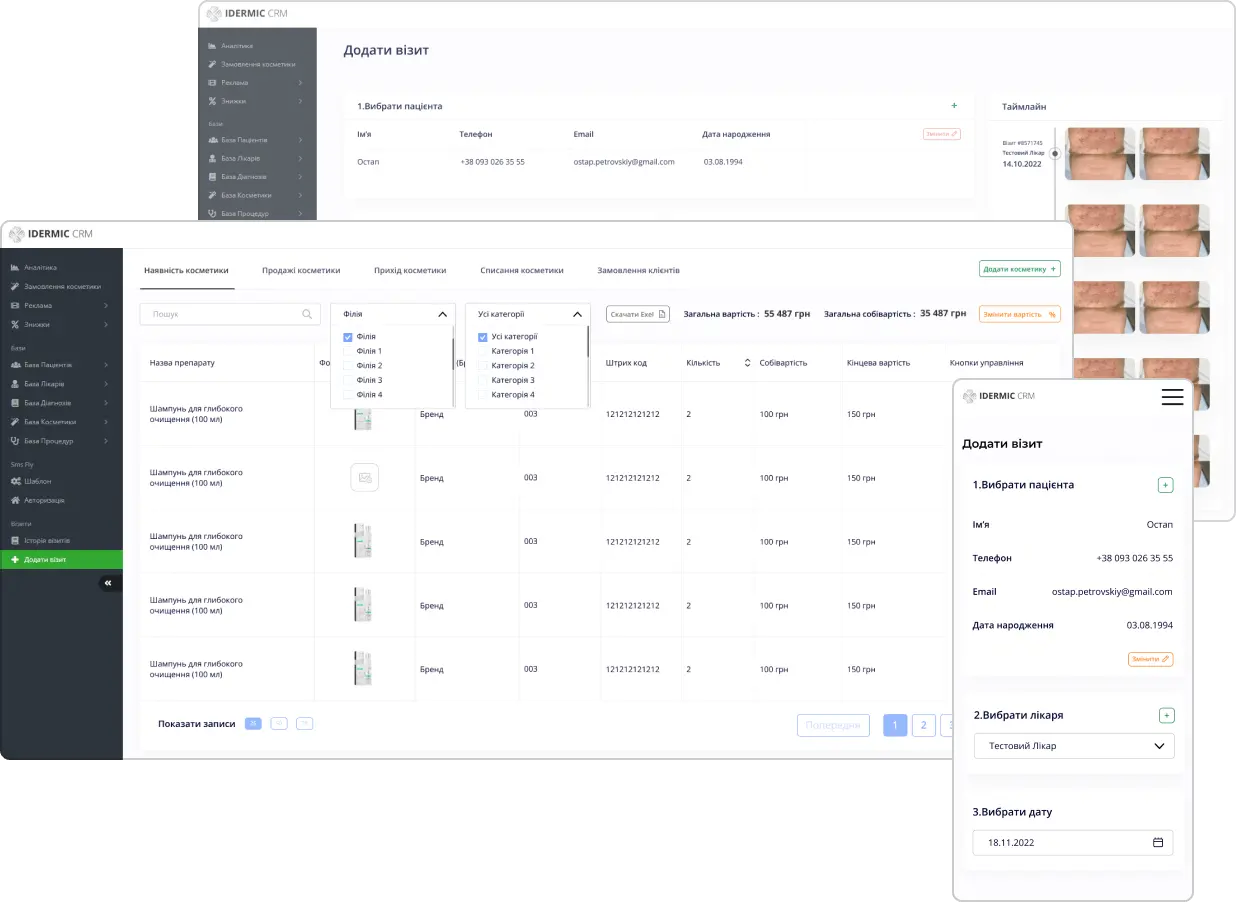Collapse the Філія filter dropdown

[x=442, y=314]
